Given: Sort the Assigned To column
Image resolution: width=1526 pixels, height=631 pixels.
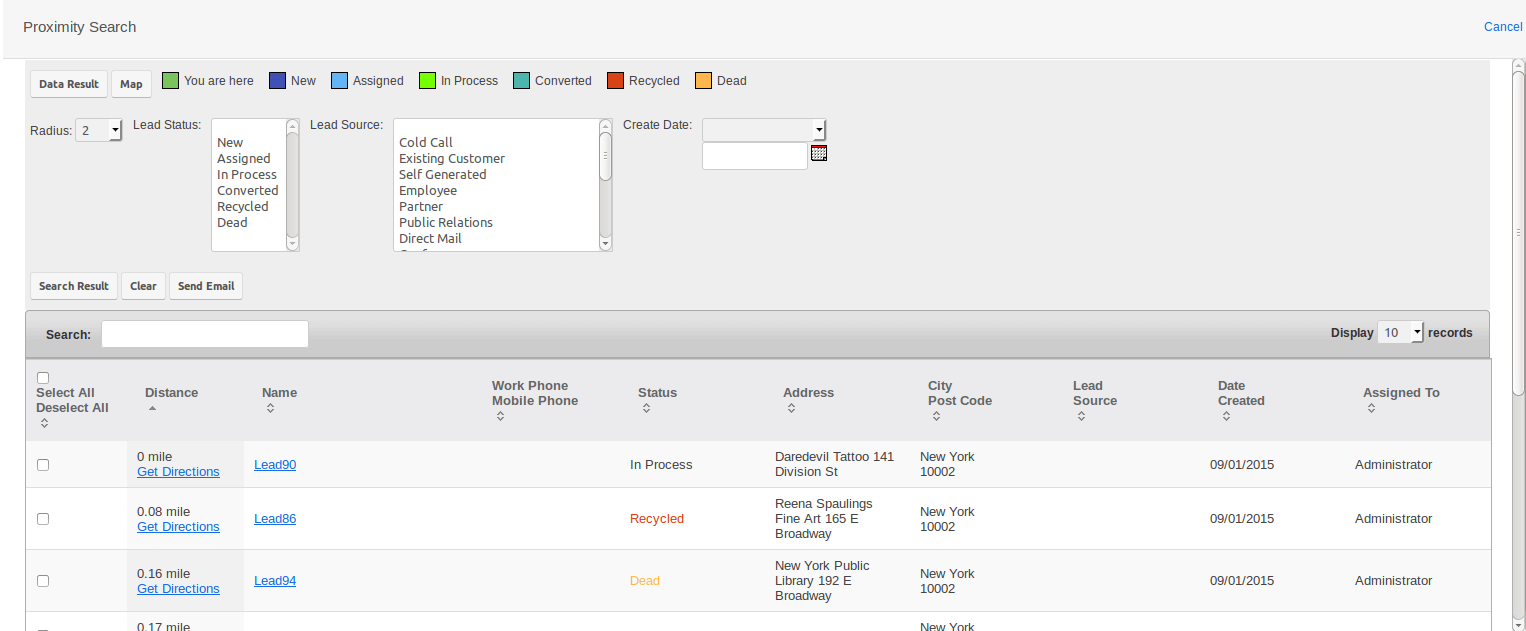Looking at the screenshot, I should 1370,409.
